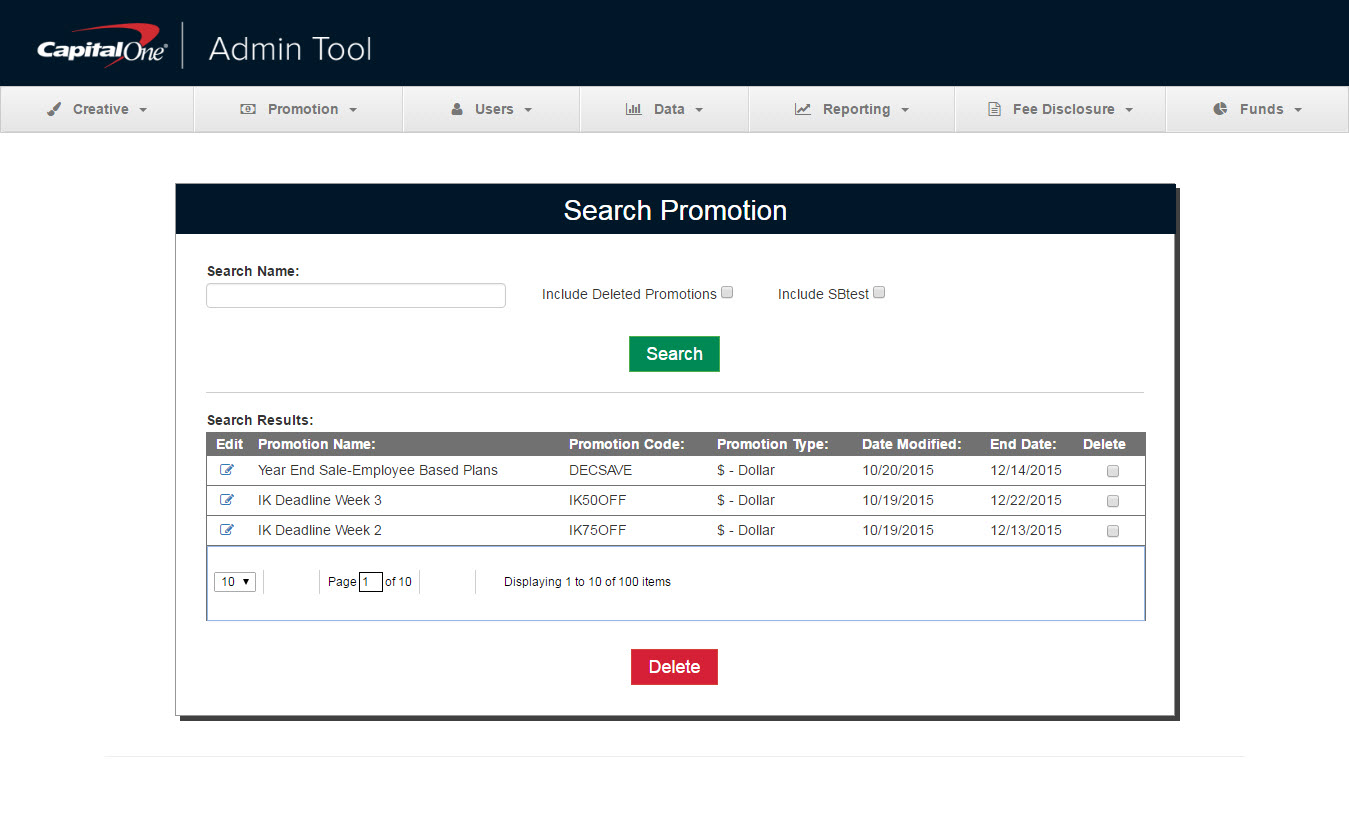Toggle the Include SBtest checkbox

[x=879, y=293]
